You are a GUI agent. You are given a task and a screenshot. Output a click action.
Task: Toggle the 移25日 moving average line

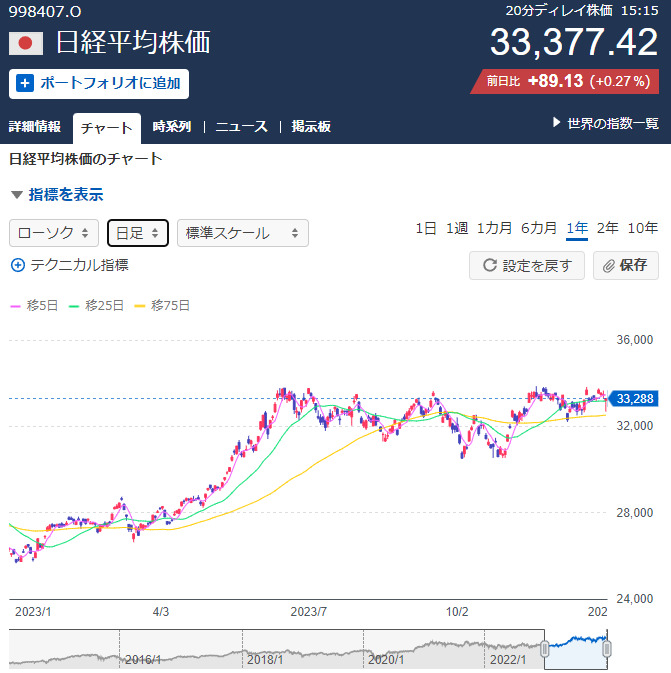click(96, 305)
